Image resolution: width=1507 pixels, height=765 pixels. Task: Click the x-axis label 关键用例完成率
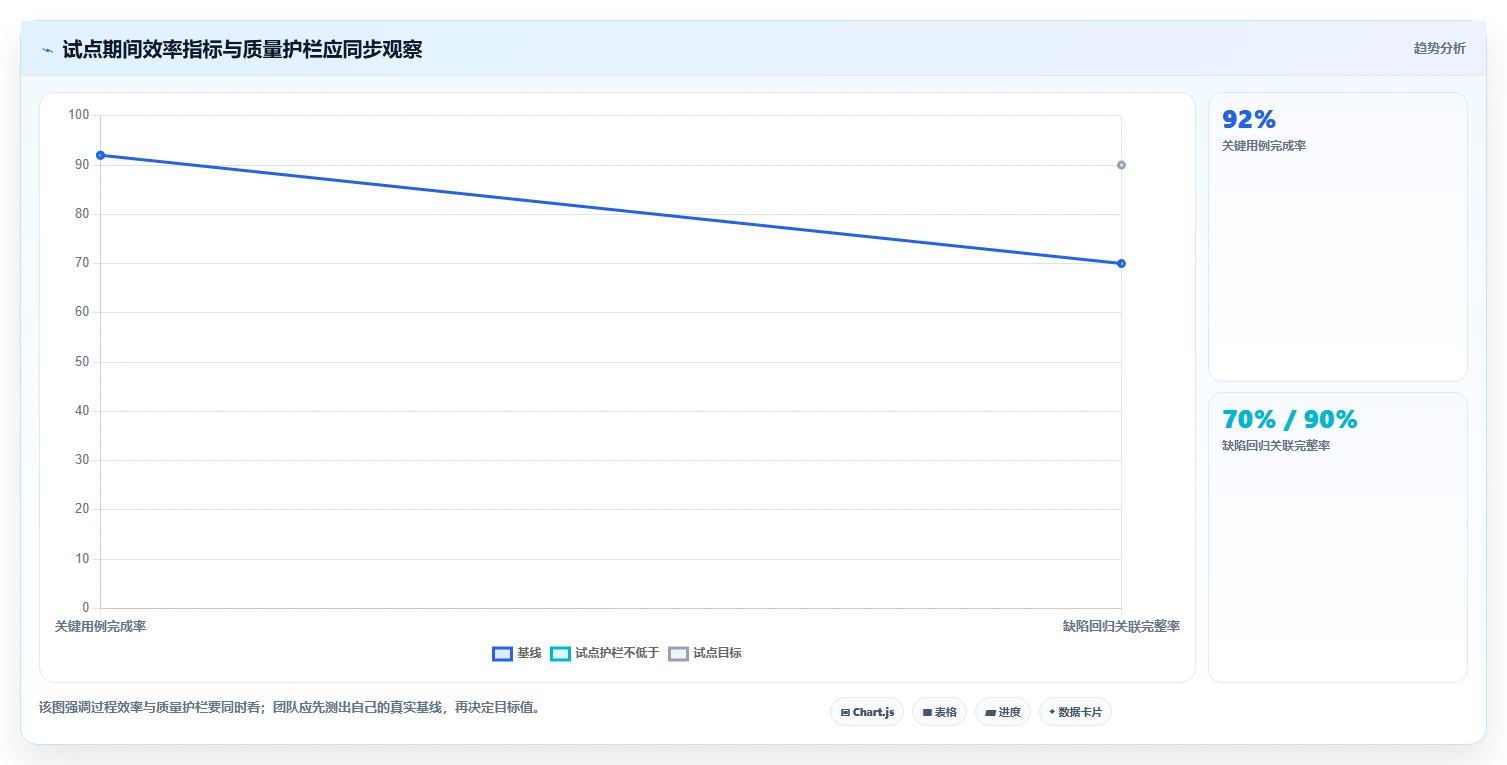[x=100, y=626]
